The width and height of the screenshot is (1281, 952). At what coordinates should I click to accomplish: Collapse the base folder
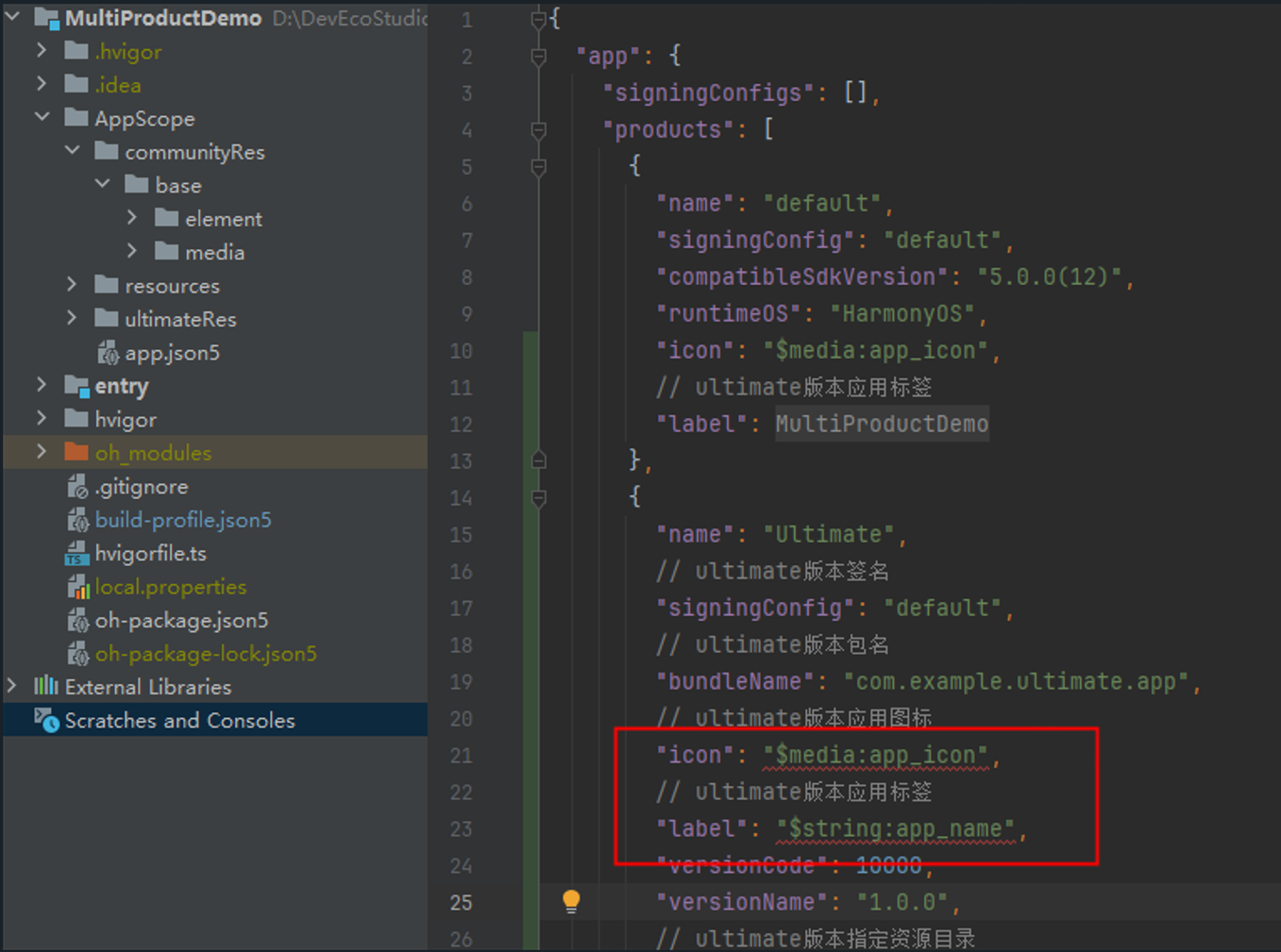point(103,184)
